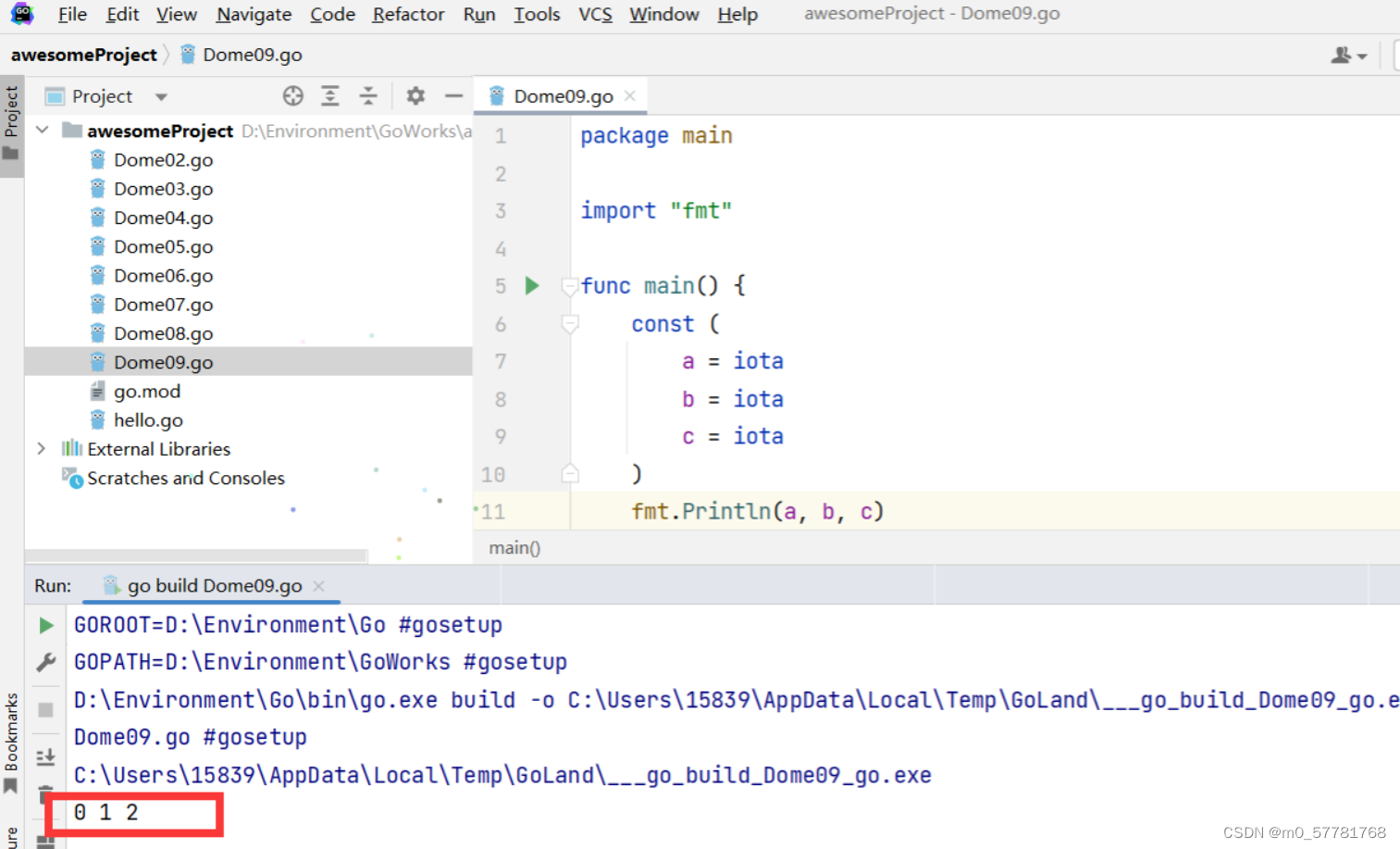Click the project tree horizontal scrollbar
The image size is (1400, 849).
click(196, 556)
